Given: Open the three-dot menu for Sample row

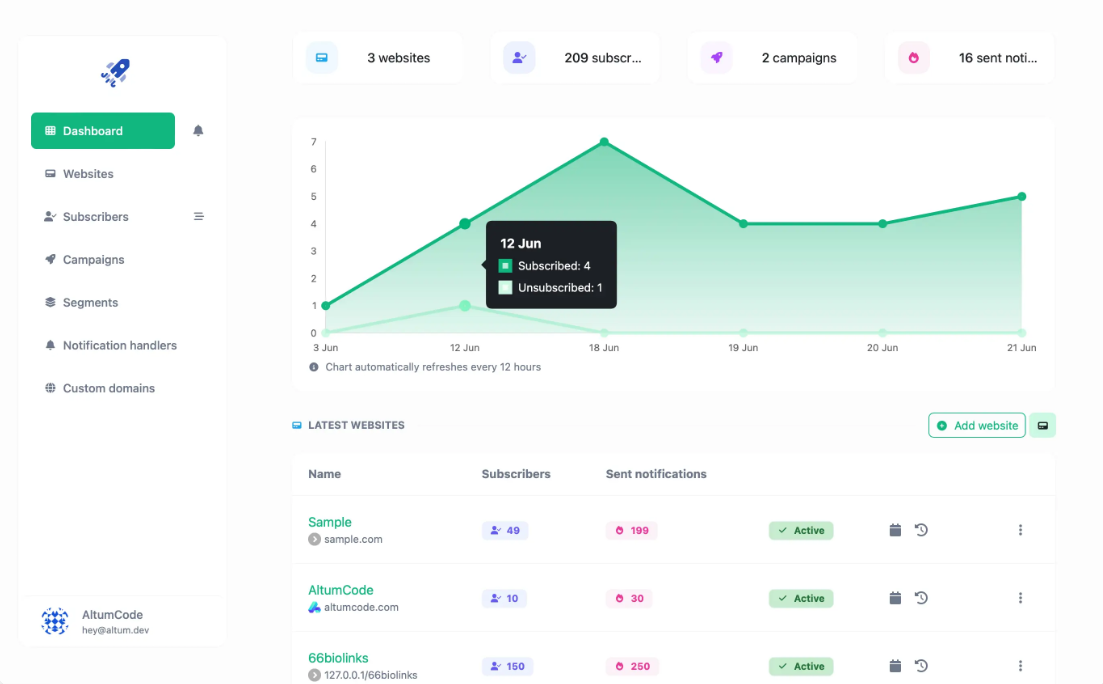Looking at the screenshot, I should point(1020,530).
